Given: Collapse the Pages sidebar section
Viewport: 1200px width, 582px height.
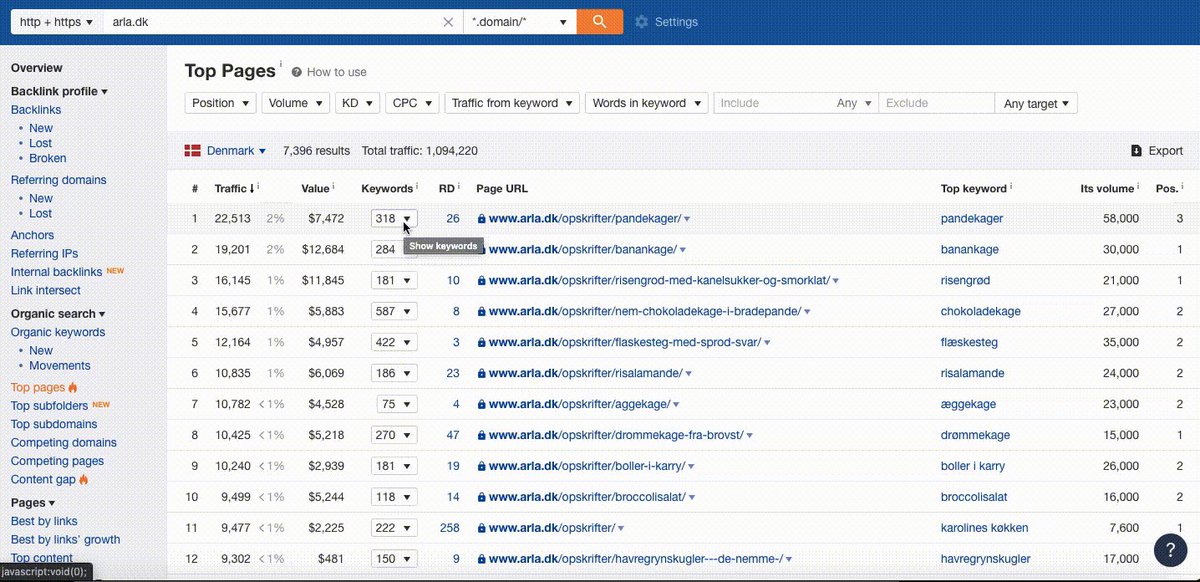Looking at the screenshot, I should [33, 503].
